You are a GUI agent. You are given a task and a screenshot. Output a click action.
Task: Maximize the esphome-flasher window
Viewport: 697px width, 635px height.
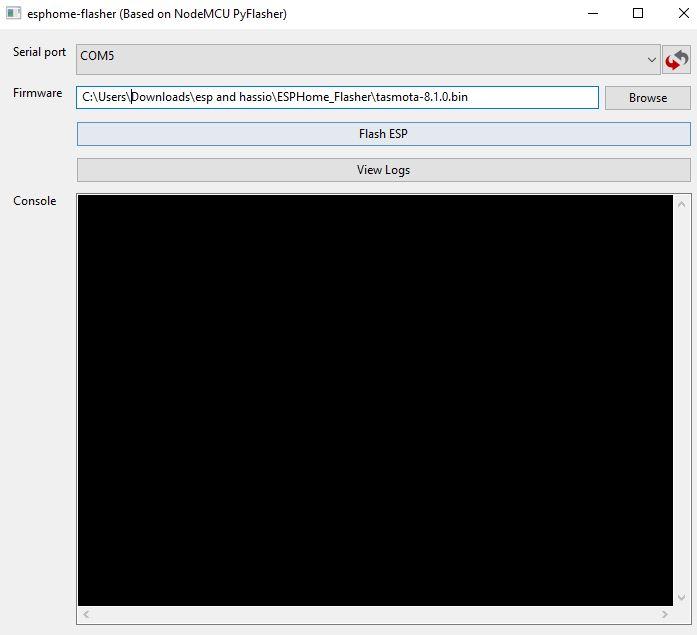click(638, 13)
